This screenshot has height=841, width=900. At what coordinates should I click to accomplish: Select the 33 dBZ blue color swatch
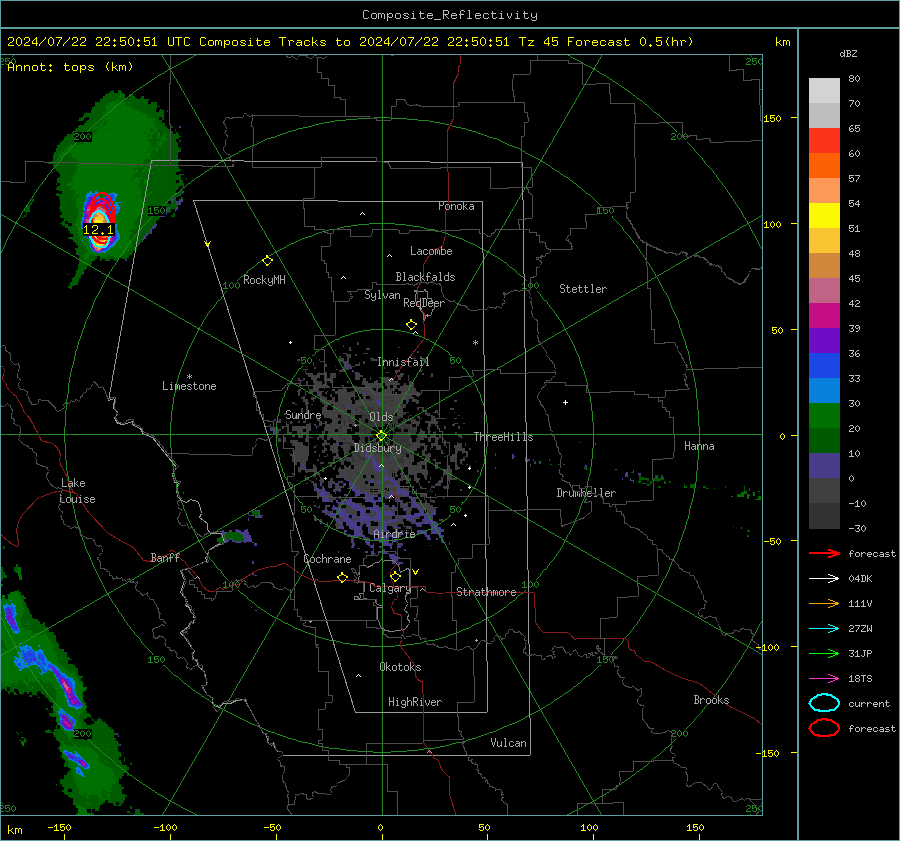pos(824,391)
